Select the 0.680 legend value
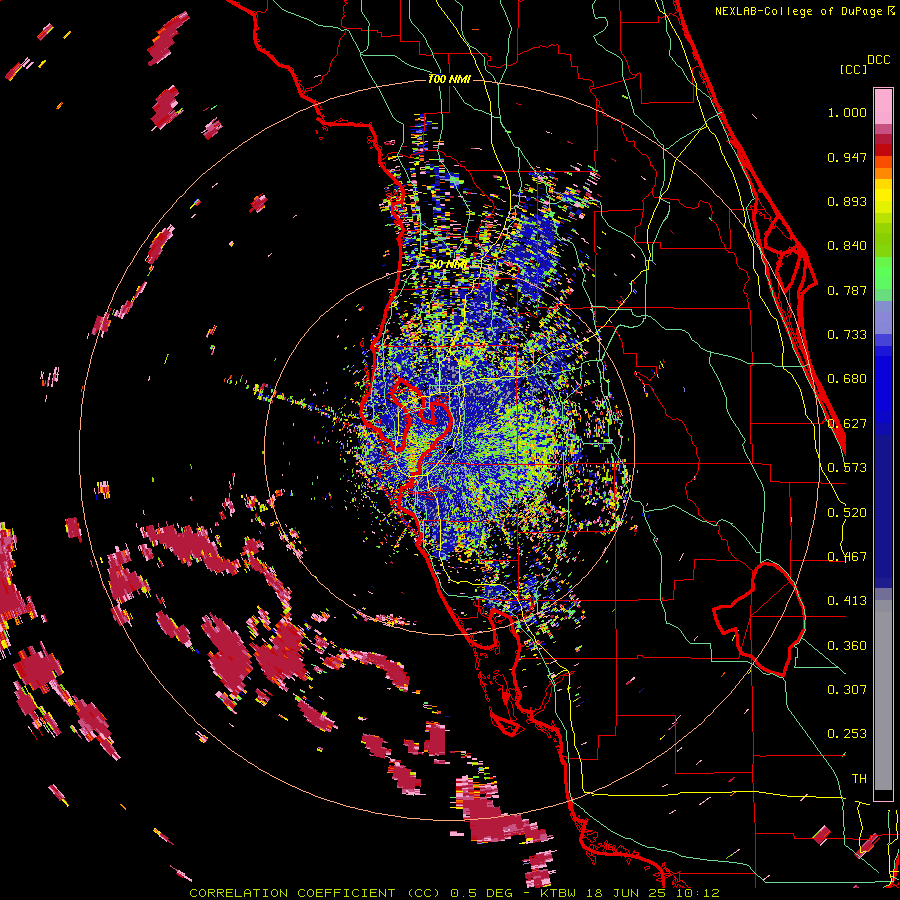The width and height of the screenshot is (900, 900). point(847,379)
